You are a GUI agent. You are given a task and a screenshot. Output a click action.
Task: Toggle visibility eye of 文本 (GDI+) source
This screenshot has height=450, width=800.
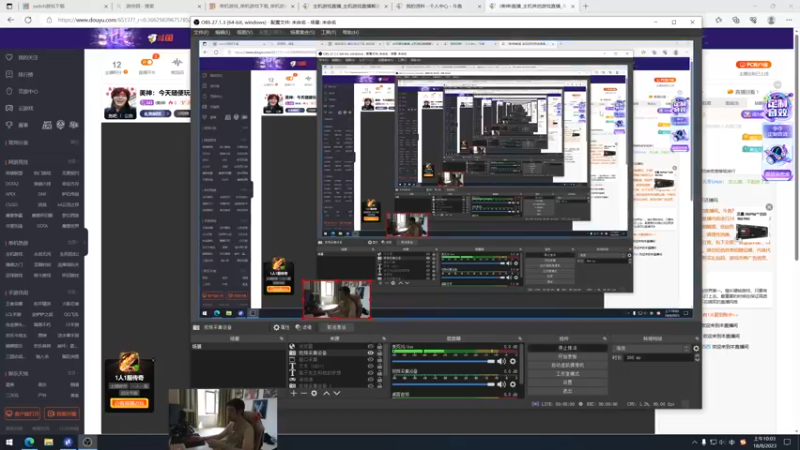tap(371, 366)
